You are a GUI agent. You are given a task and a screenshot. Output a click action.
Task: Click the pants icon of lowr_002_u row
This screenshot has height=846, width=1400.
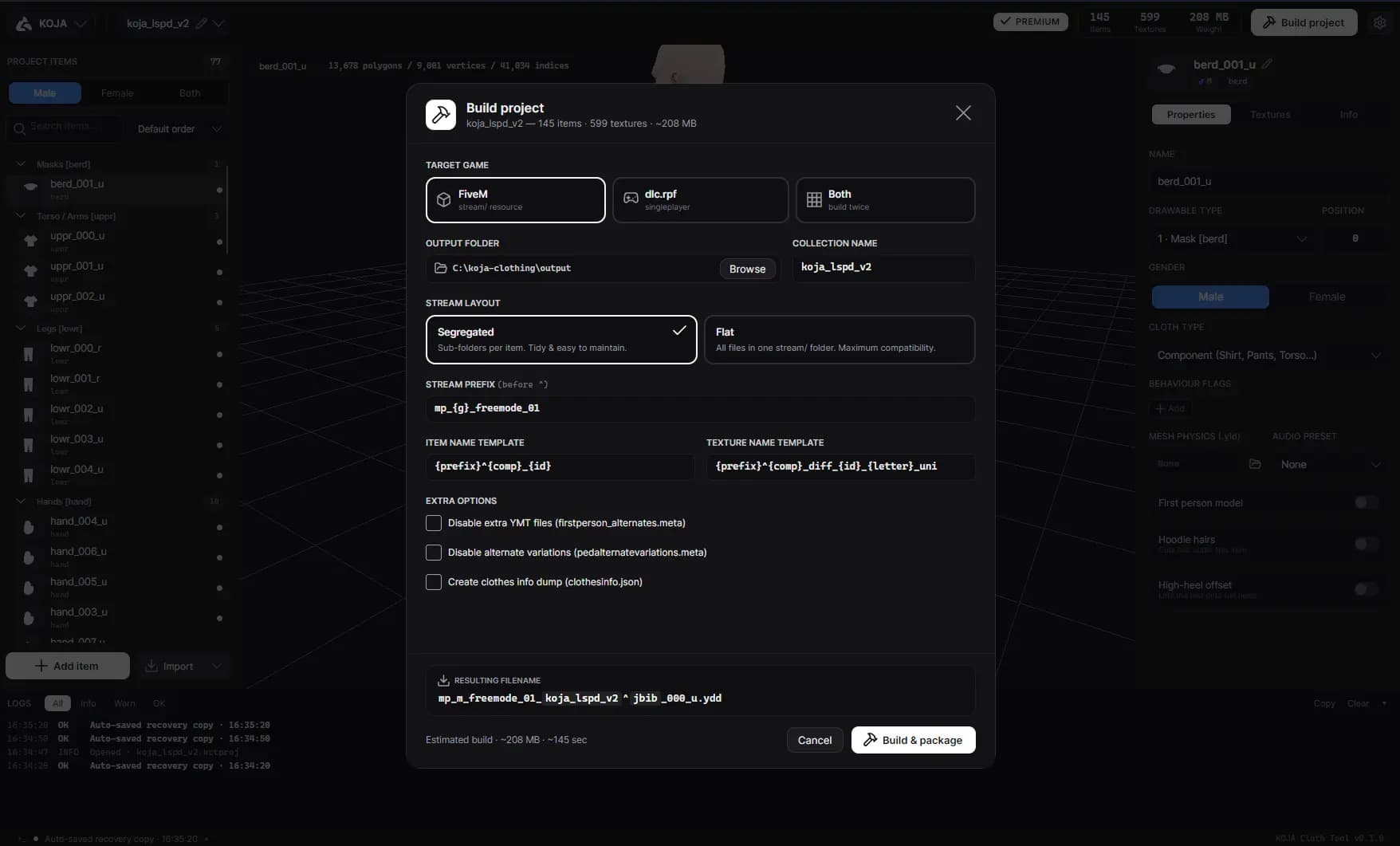coord(29,415)
